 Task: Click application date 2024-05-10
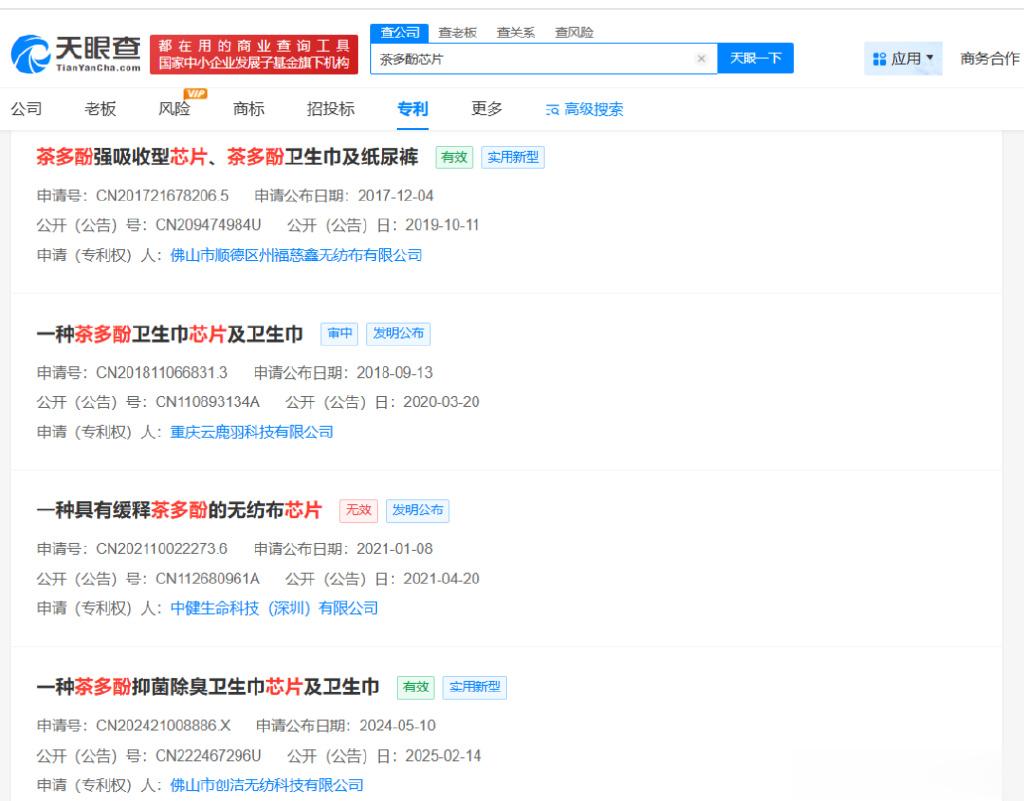[x=397, y=726]
